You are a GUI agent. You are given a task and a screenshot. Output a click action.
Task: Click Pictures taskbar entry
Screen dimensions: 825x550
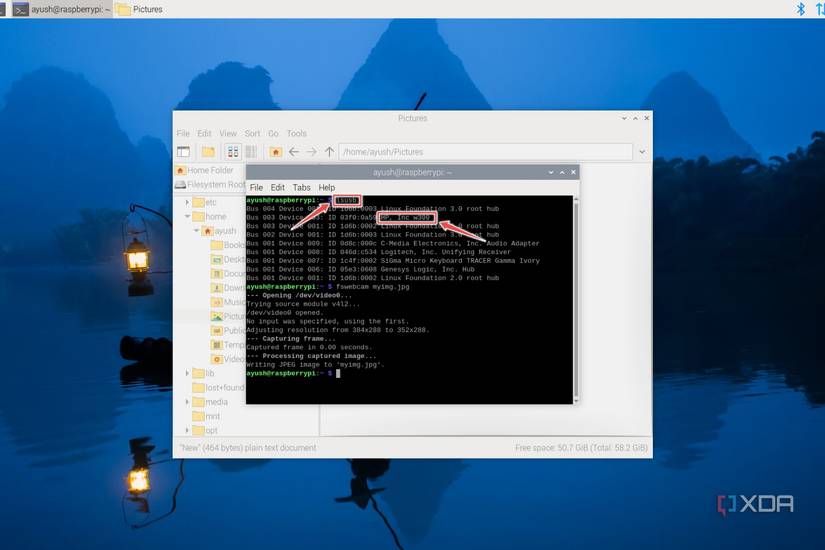(139, 9)
